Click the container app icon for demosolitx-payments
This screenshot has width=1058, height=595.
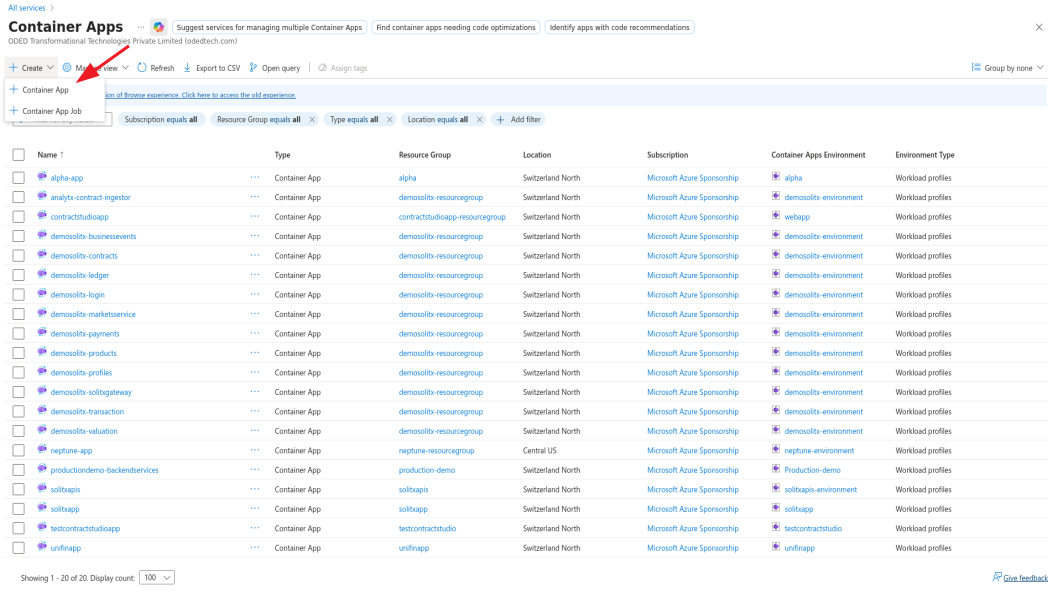(x=42, y=333)
